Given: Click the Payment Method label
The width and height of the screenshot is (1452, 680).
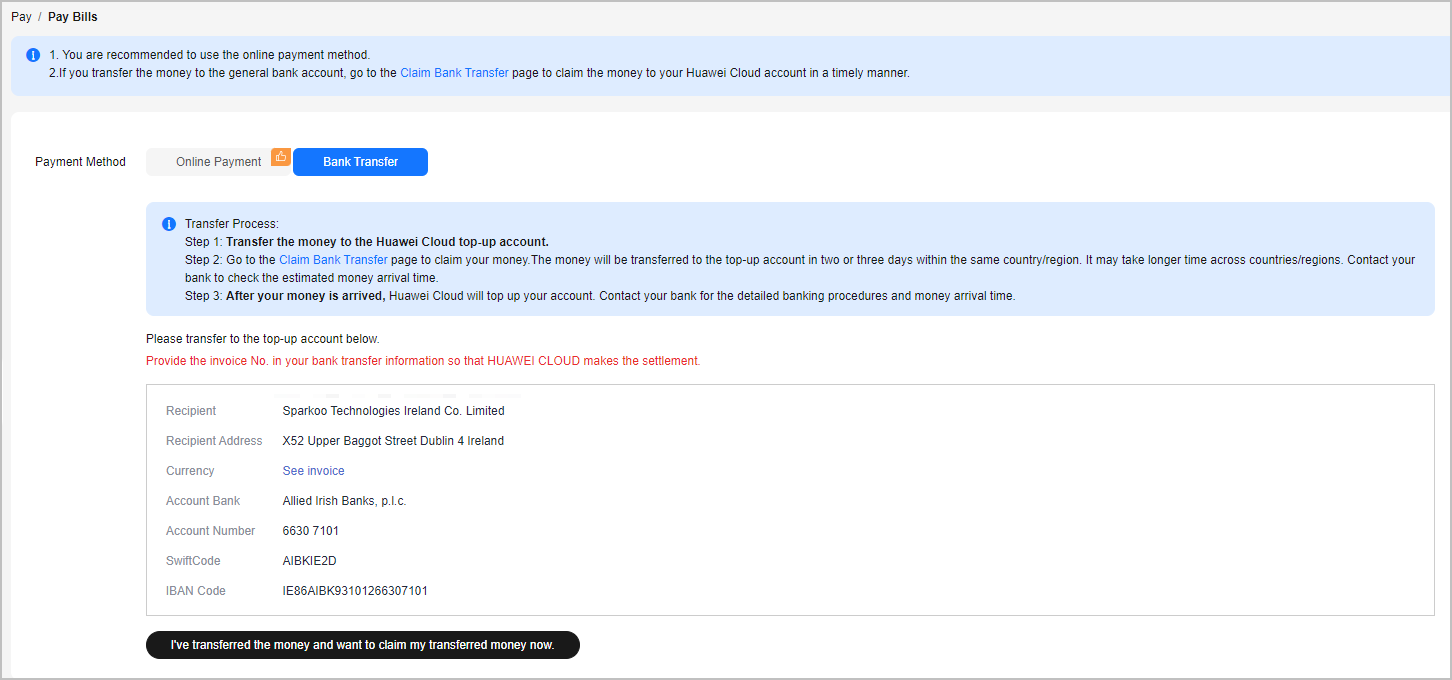Looking at the screenshot, I should (81, 162).
